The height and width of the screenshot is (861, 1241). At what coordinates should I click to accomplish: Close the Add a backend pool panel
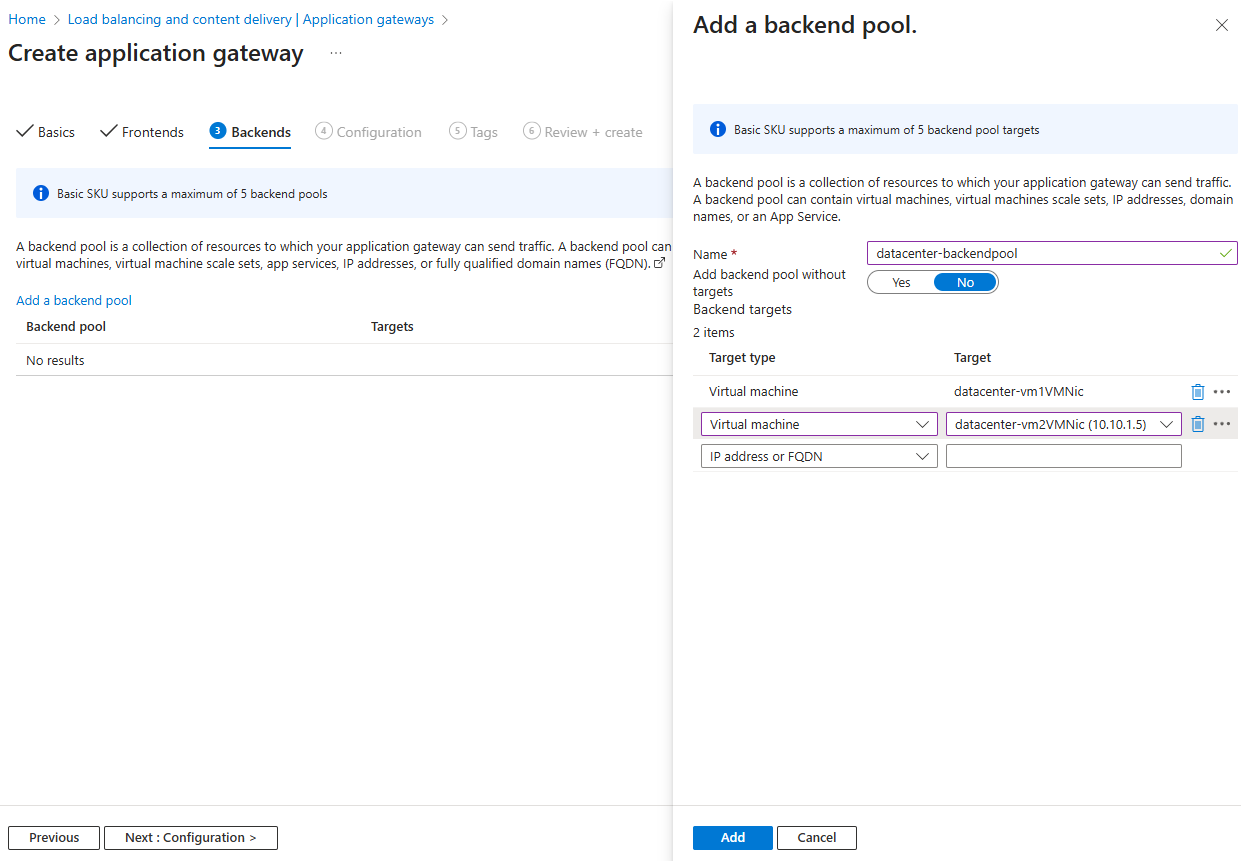[1221, 26]
